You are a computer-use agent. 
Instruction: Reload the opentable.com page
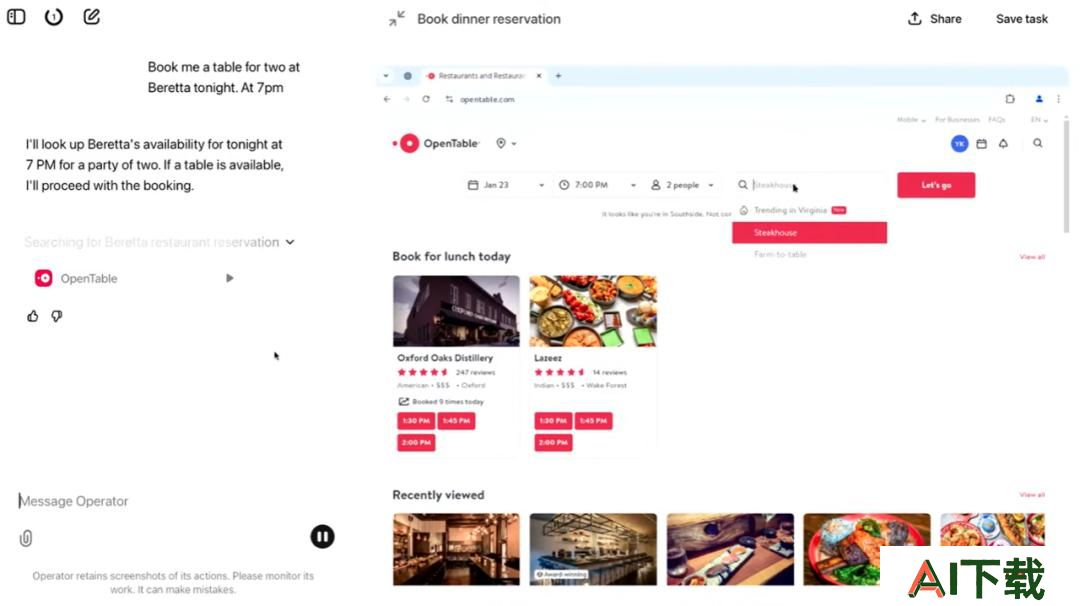coord(426,99)
